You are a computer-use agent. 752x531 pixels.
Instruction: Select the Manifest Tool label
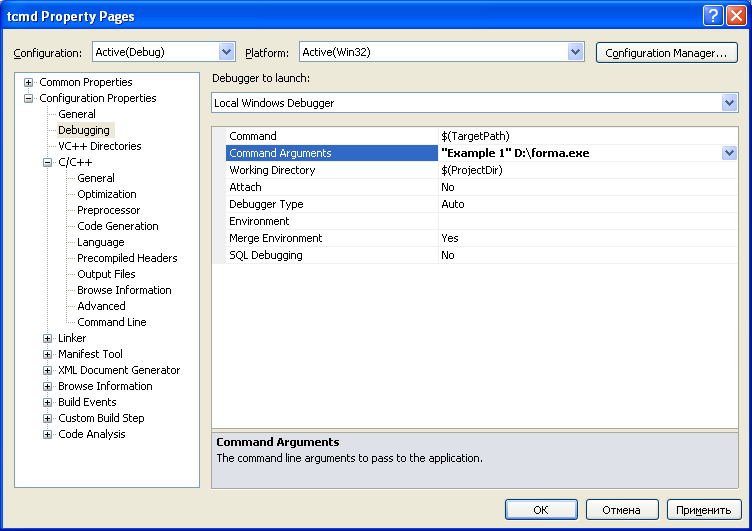click(x=90, y=354)
